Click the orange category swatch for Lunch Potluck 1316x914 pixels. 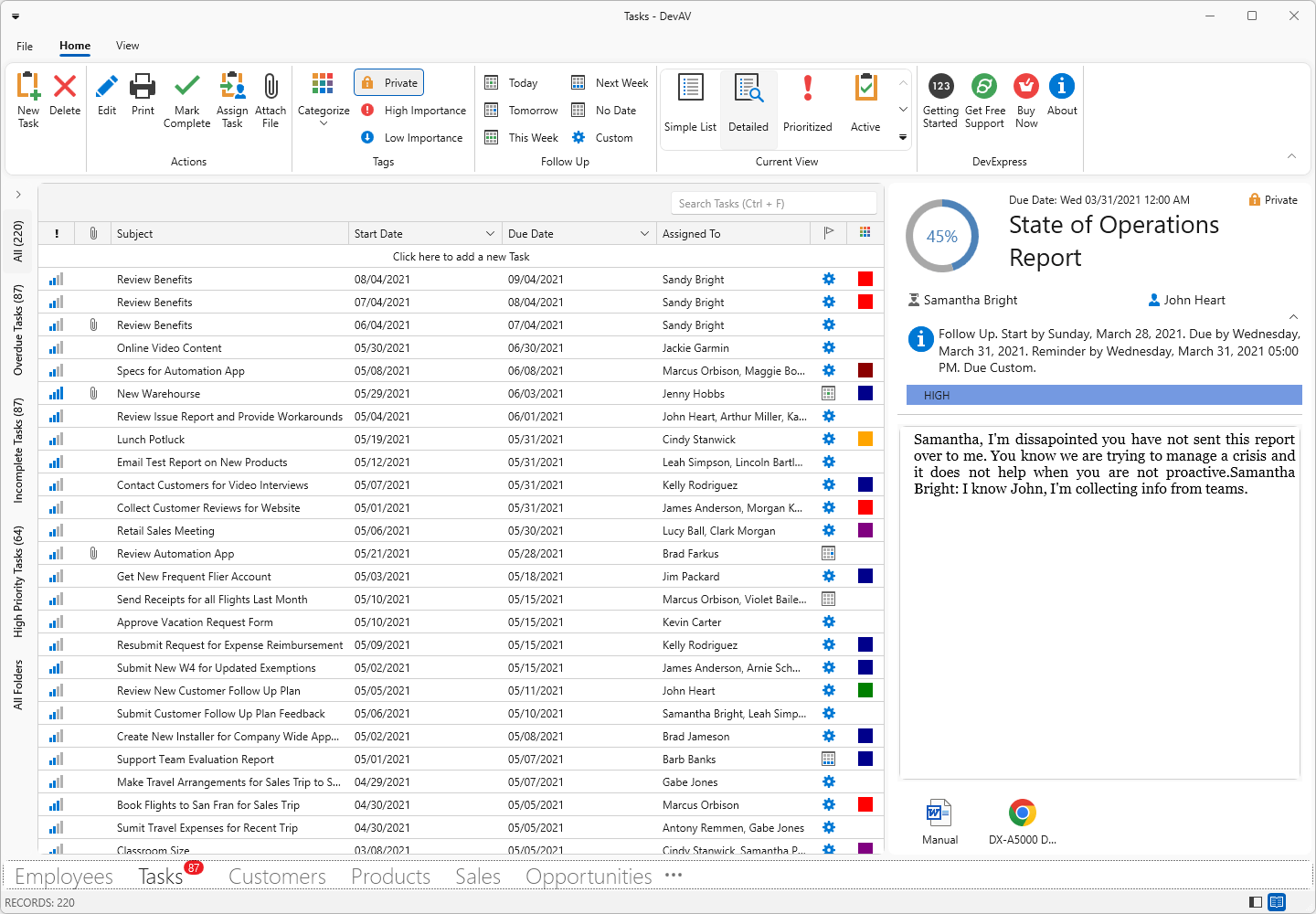click(x=865, y=440)
